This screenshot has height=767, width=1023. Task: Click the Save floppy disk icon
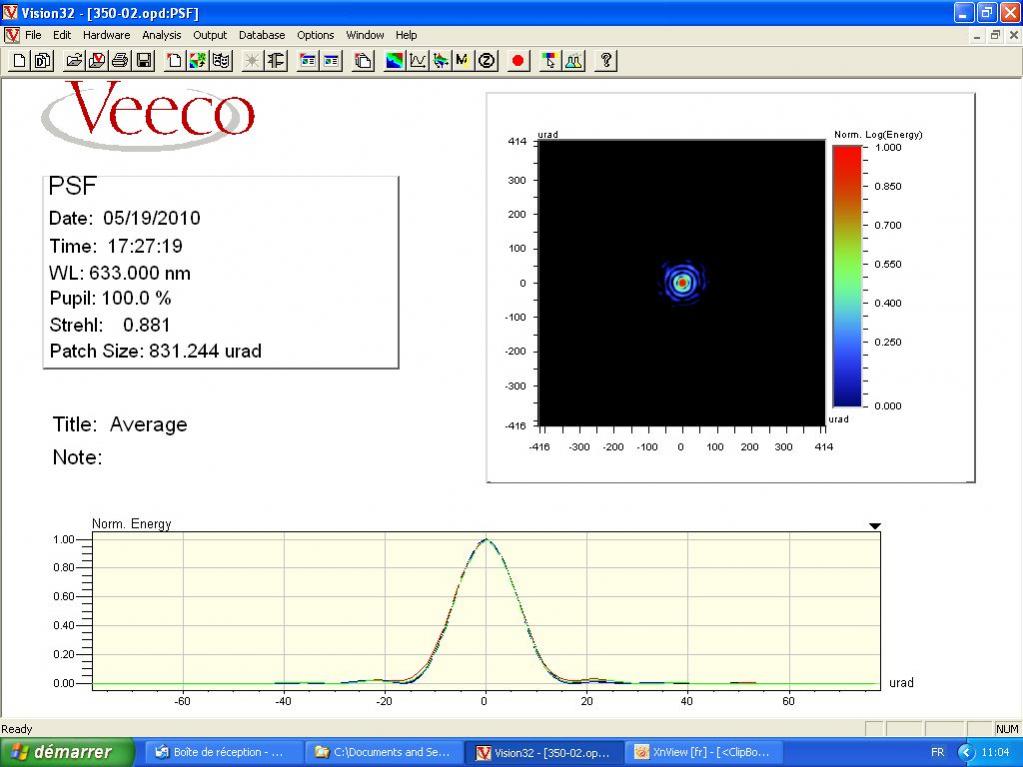143,61
